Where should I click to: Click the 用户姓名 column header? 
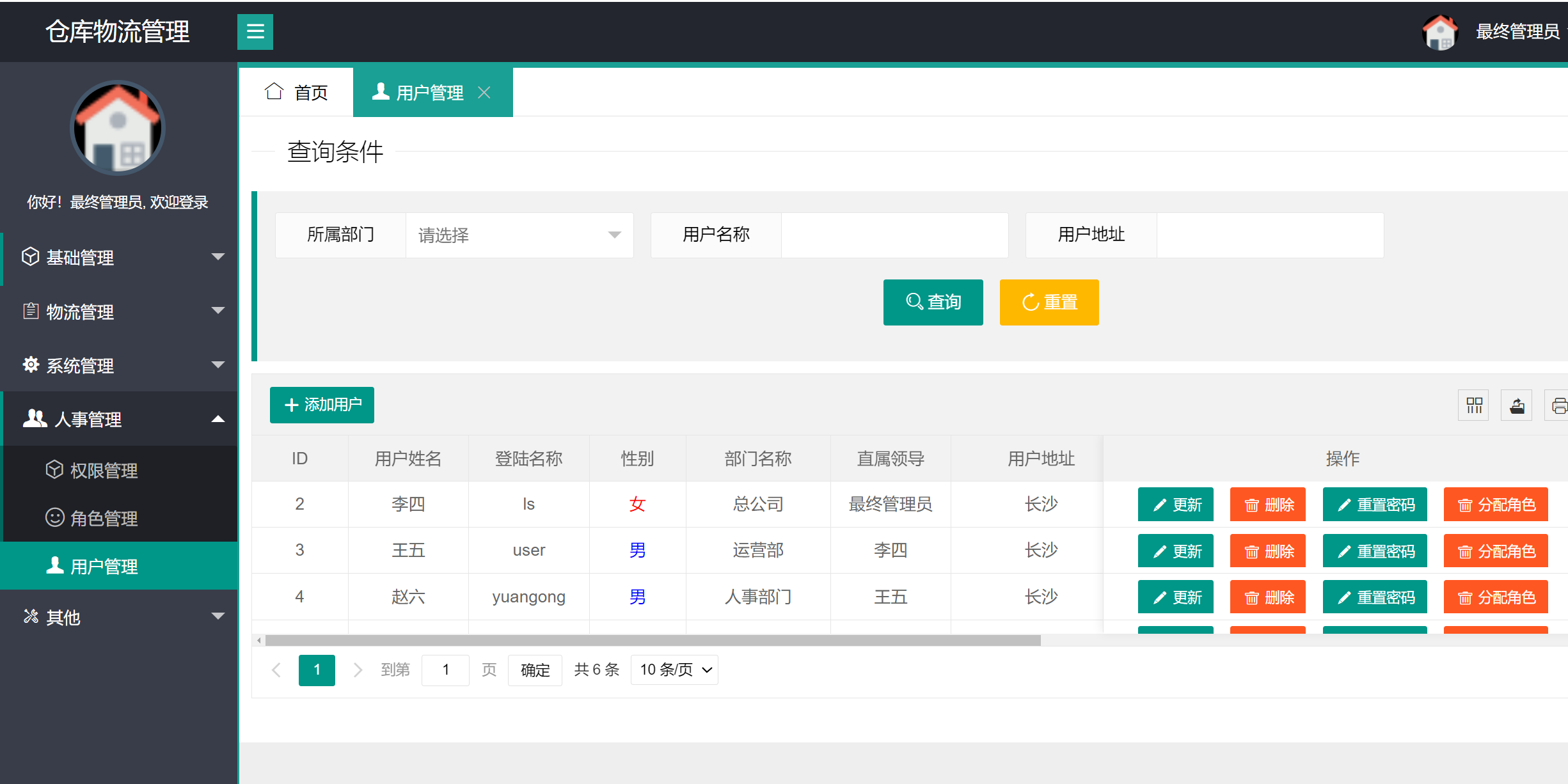pyautogui.click(x=408, y=459)
